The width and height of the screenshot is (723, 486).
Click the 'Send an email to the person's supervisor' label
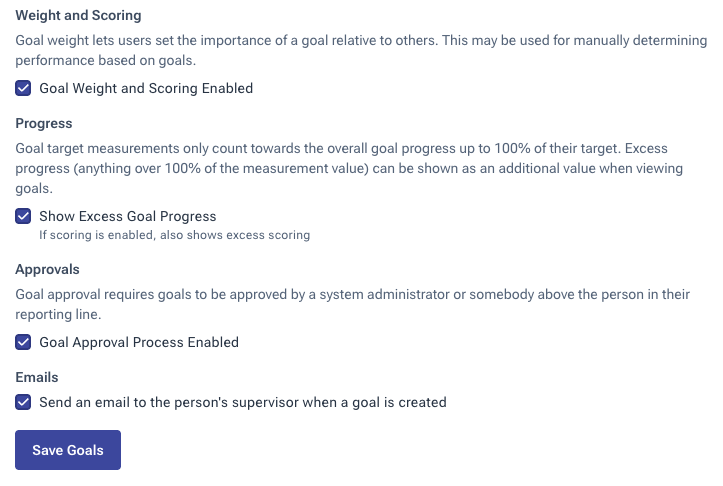click(243, 403)
